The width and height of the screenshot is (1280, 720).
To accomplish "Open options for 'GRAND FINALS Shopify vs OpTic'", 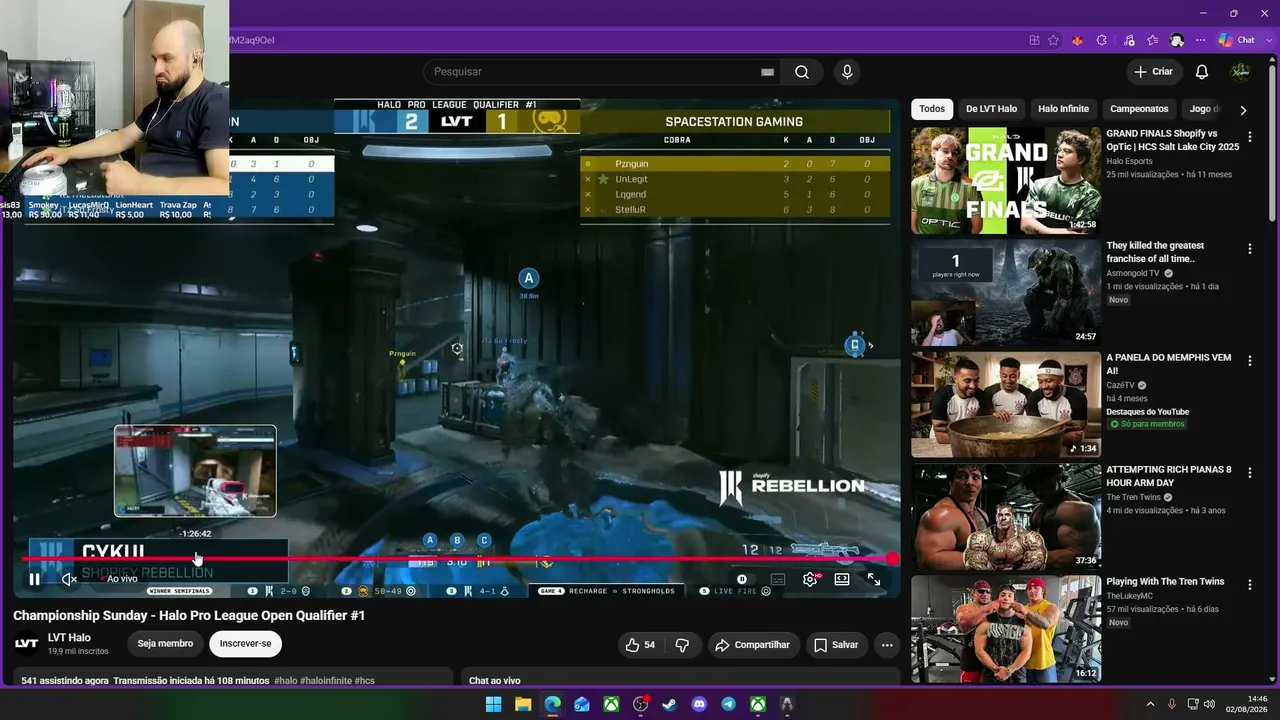I will 1249,137.
